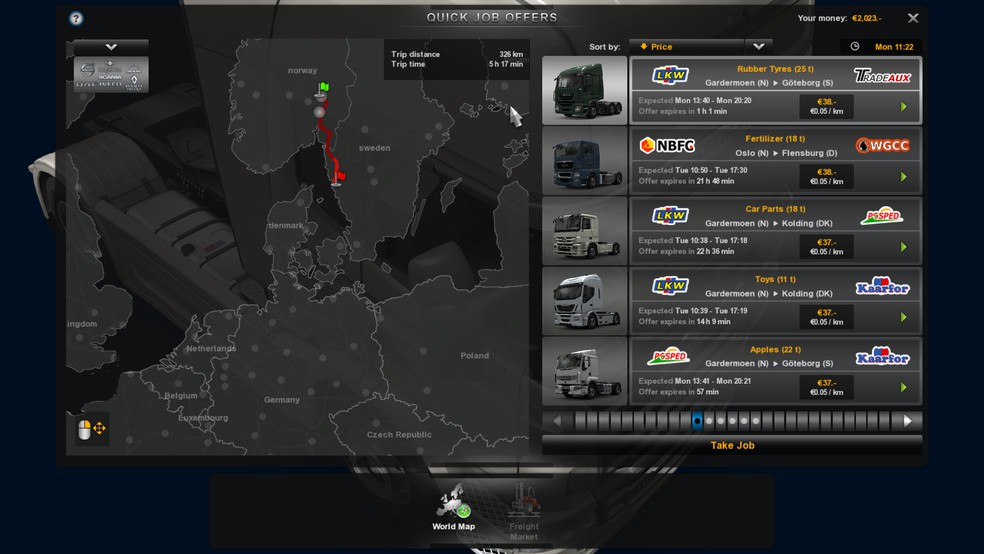This screenshot has width=984, height=554.
Task: Click the red destination flag on map
Action: [x=340, y=177]
